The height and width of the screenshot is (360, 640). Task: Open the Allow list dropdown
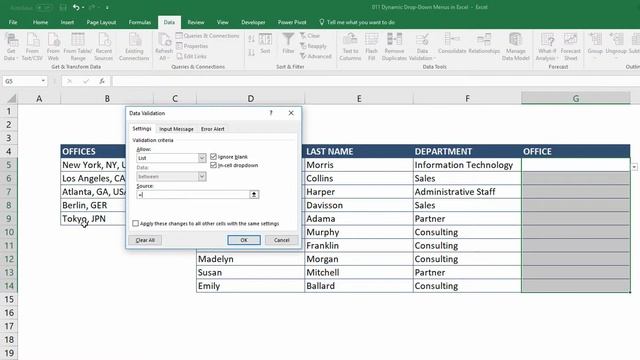point(202,158)
